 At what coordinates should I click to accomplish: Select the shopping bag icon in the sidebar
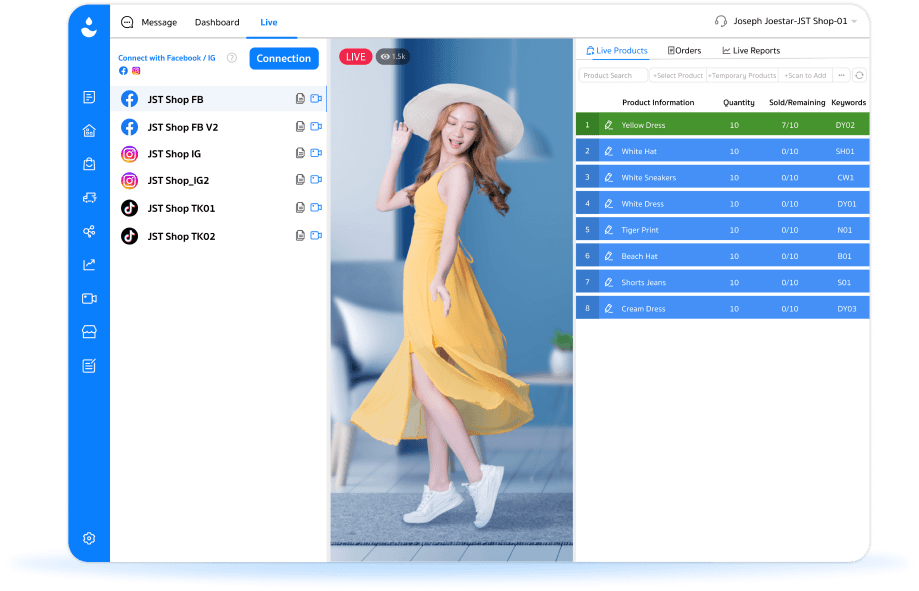[x=89, y=163]
